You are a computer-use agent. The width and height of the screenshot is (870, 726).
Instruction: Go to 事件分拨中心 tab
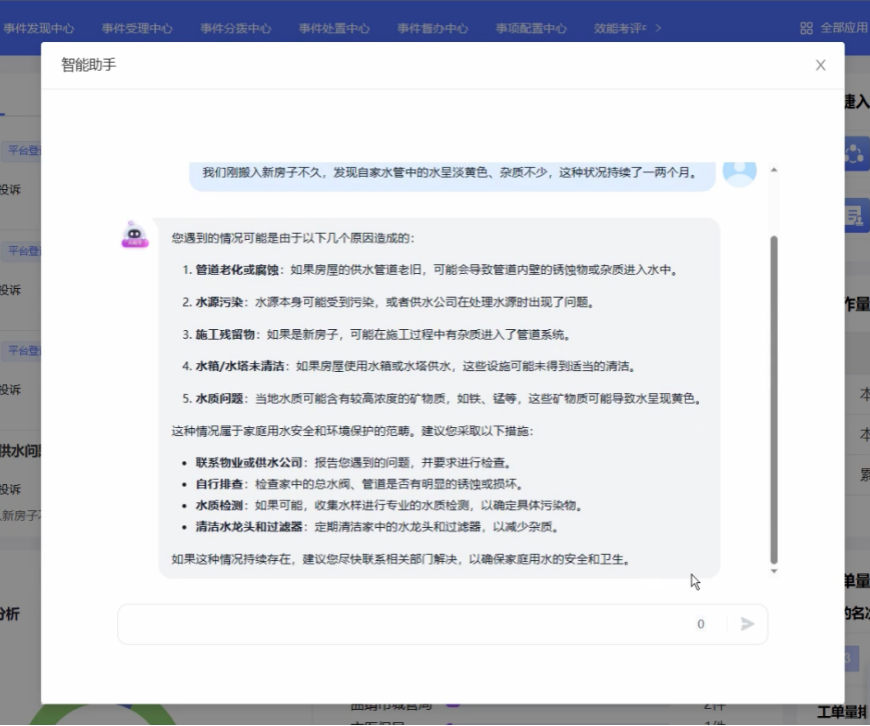(x=235, y=28)
